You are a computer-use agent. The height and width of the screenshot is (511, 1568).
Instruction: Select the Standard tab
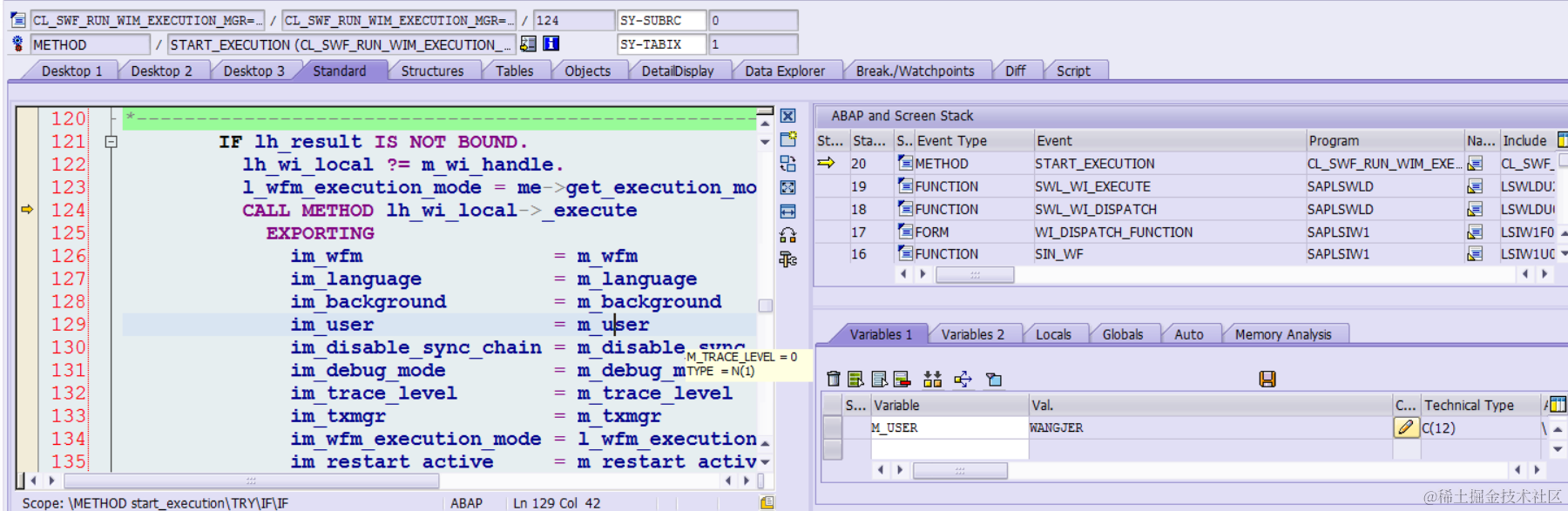[339, 71]
